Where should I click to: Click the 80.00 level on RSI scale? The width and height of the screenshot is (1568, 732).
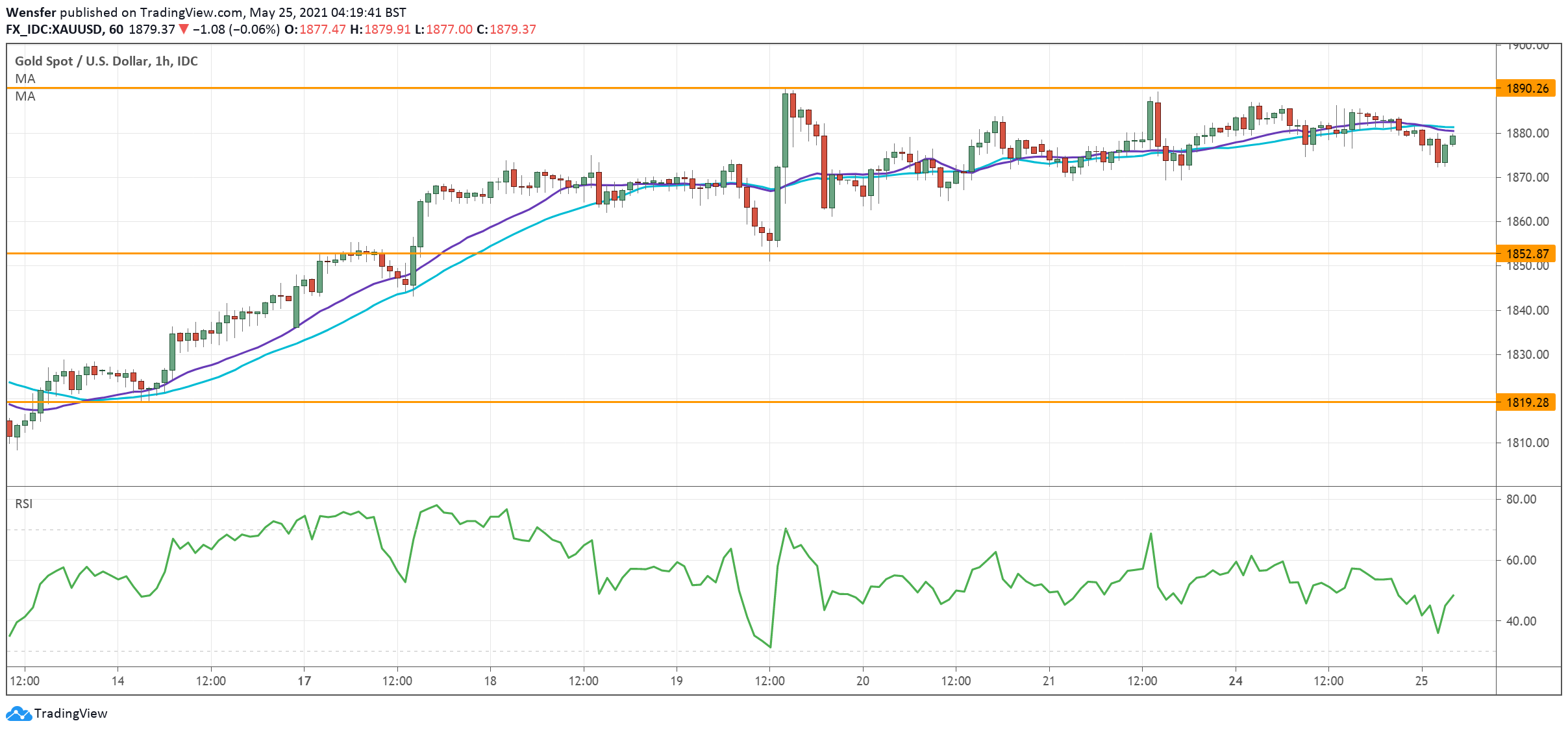(x=1521, y=499)
